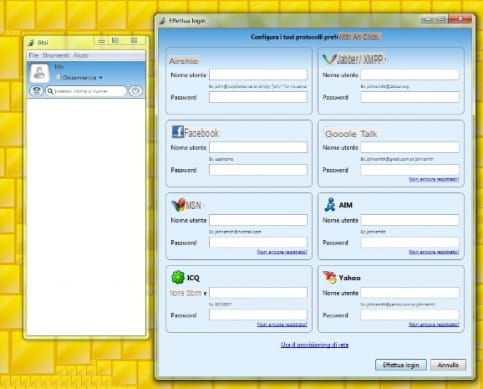The image size is (483, 389).
Task: Open the Aiuto menu in Jitsi
Action: [x=81, y=55]
